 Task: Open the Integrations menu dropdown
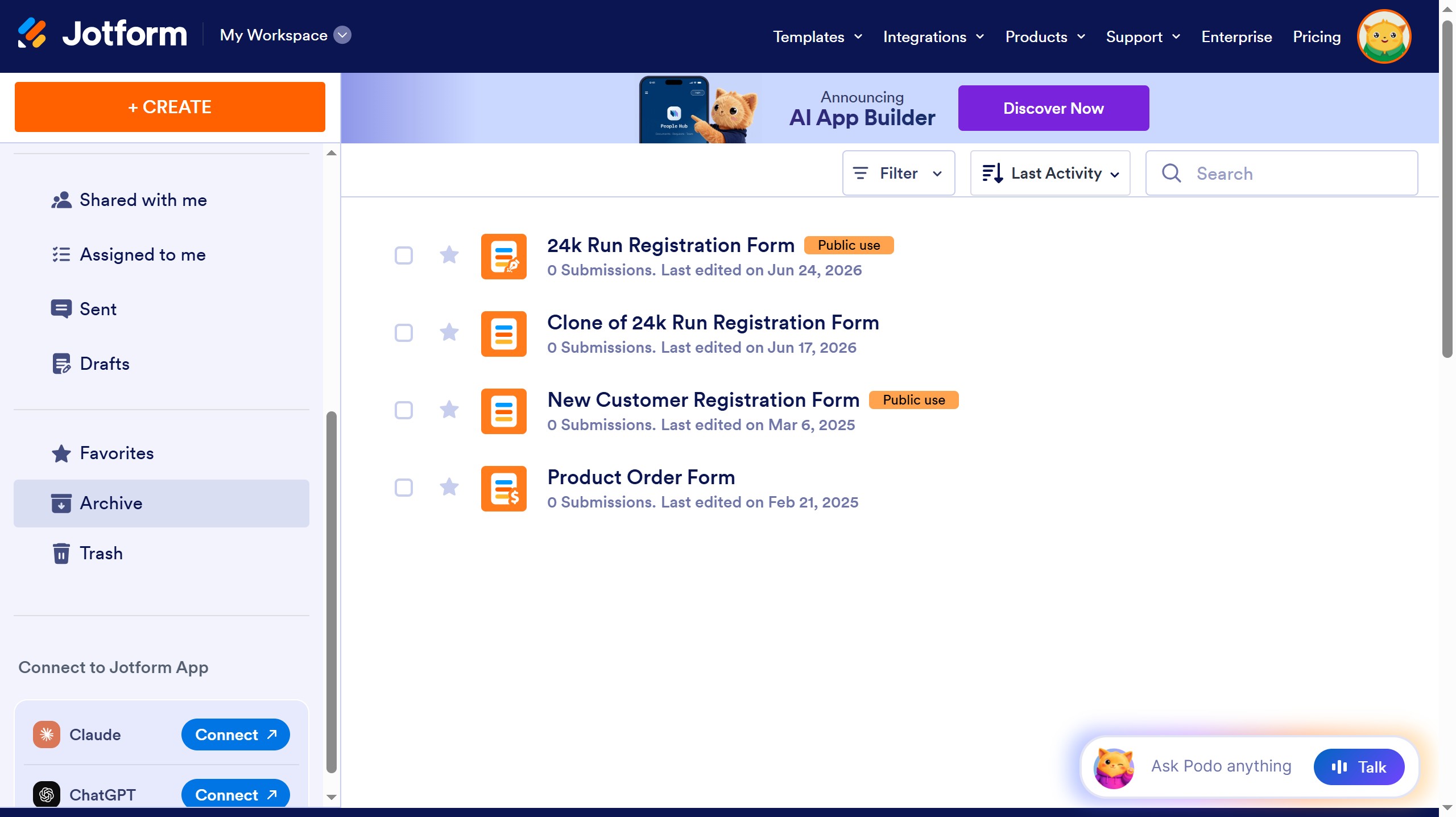point(934,37)
